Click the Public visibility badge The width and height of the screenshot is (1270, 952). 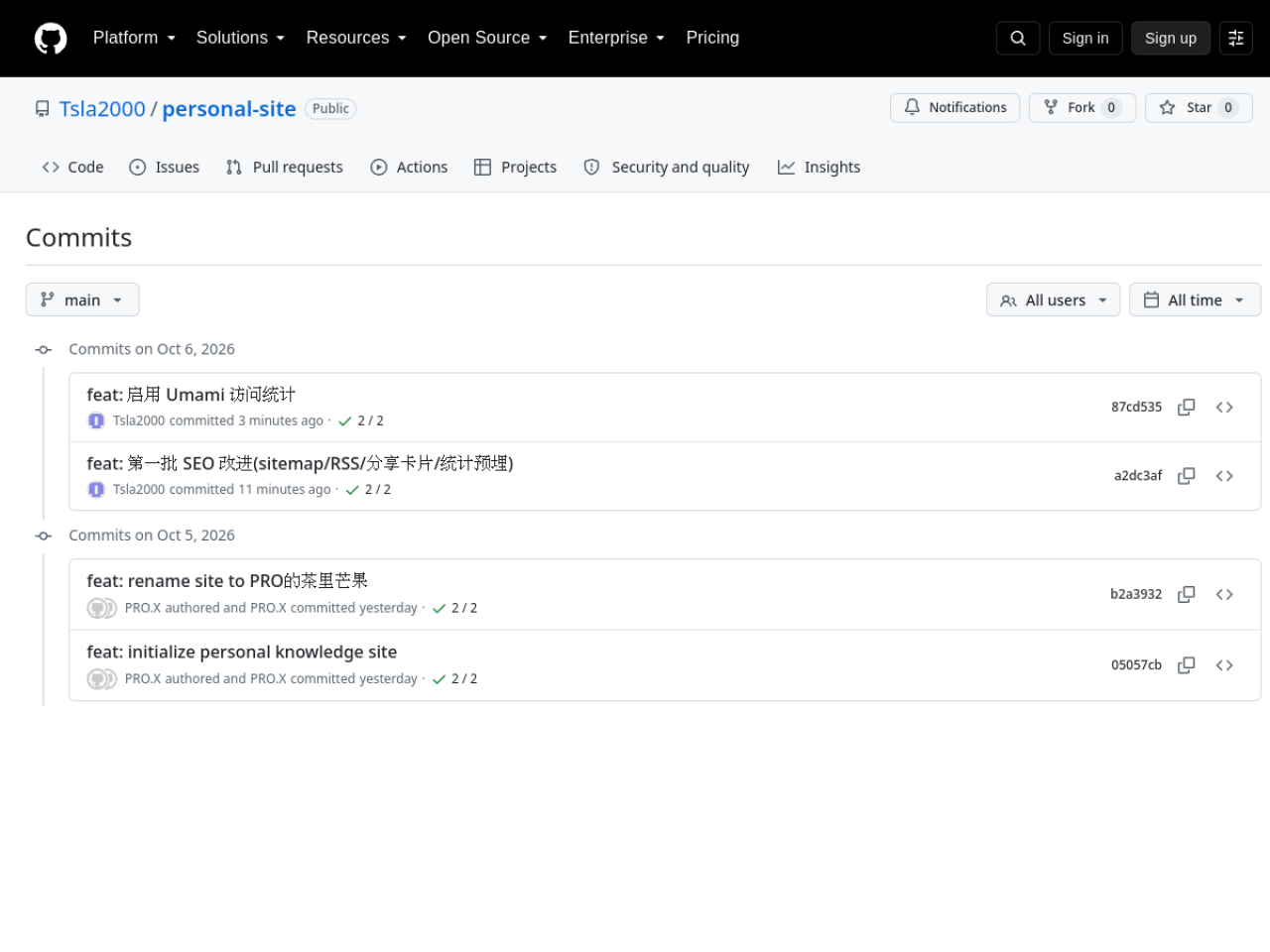pyautogui.click(x=330, y=109)
